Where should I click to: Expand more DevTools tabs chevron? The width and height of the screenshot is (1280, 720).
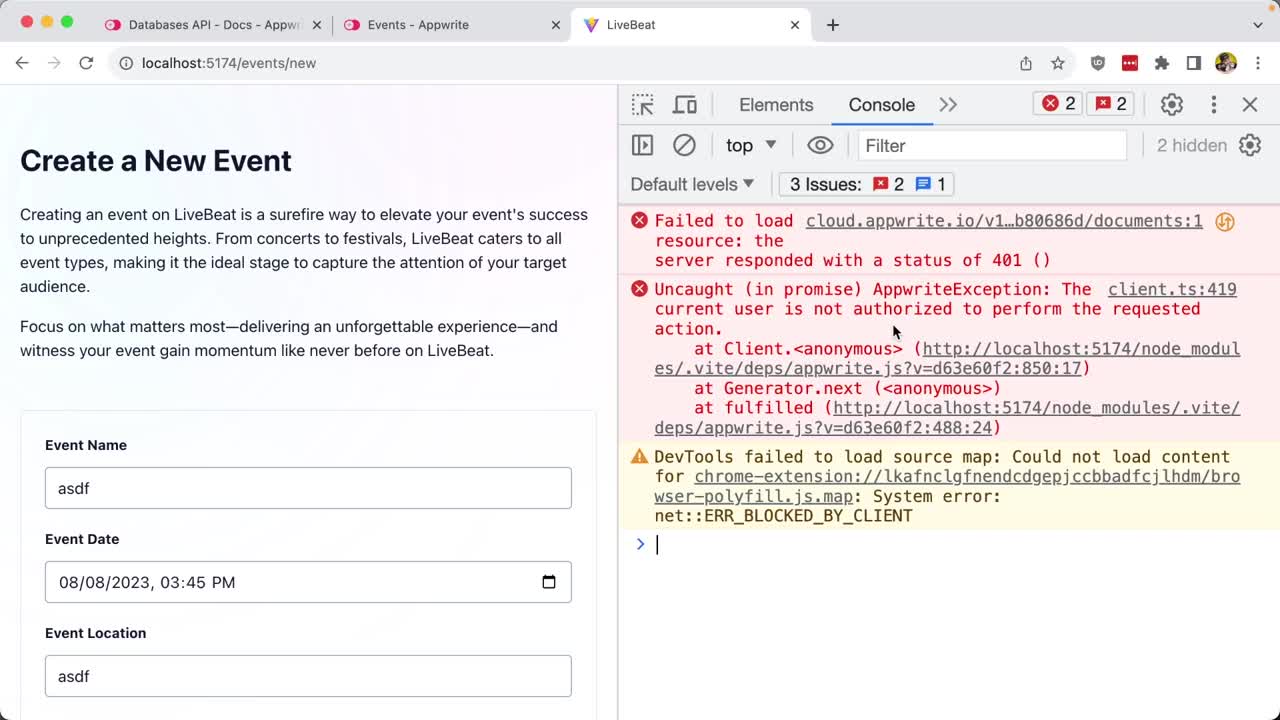point(948,105)
